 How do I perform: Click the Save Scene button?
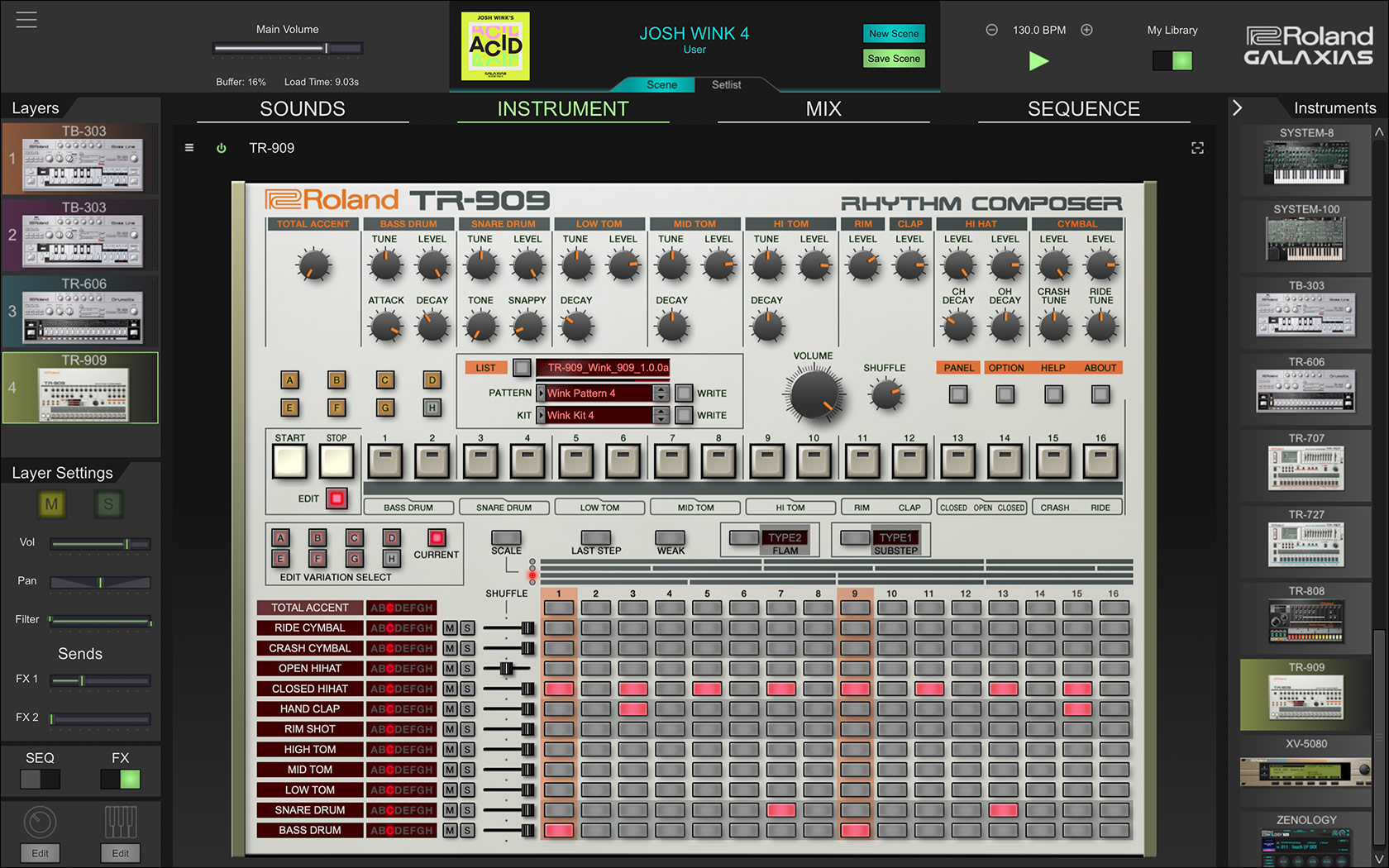[x=894, y=59]
